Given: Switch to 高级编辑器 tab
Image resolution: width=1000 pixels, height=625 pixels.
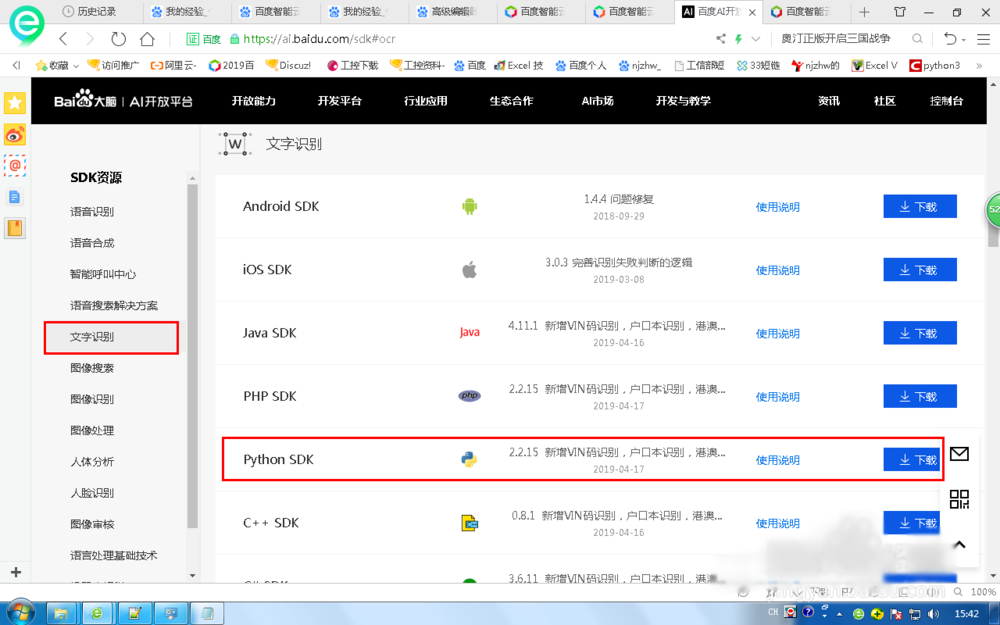Looking at the screenshot, I should [446, 11].
